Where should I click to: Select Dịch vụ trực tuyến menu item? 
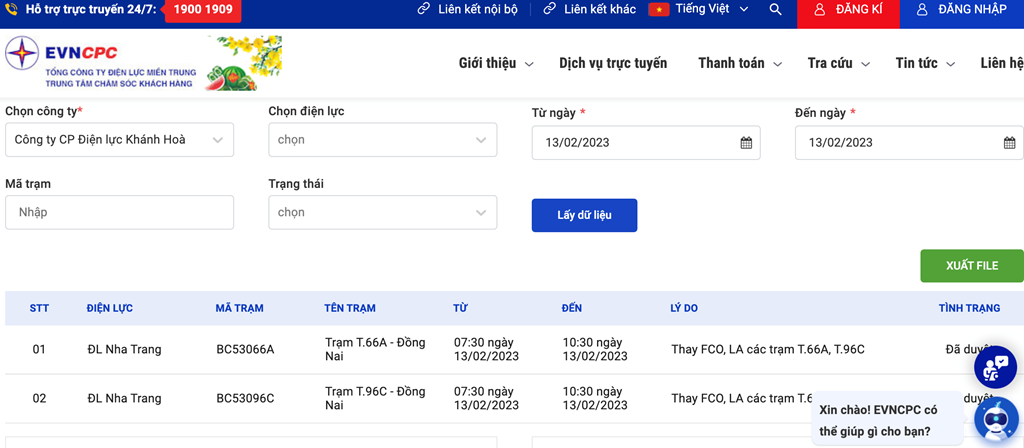[x=613, y=63]
